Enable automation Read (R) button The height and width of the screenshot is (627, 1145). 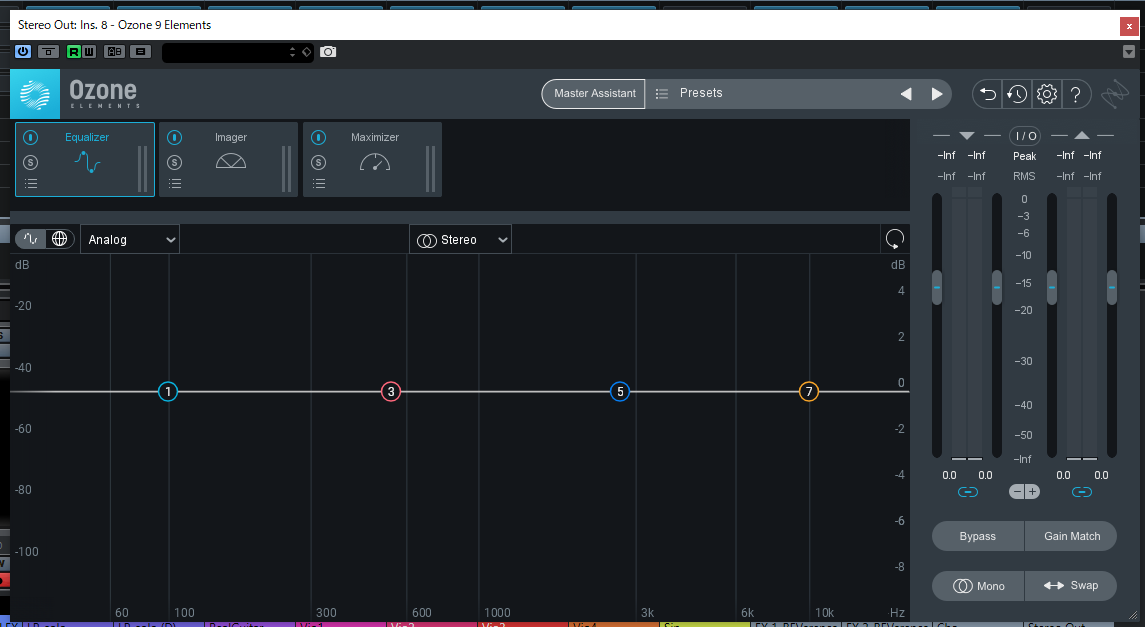pyautogui.click(x=73, y=52)
